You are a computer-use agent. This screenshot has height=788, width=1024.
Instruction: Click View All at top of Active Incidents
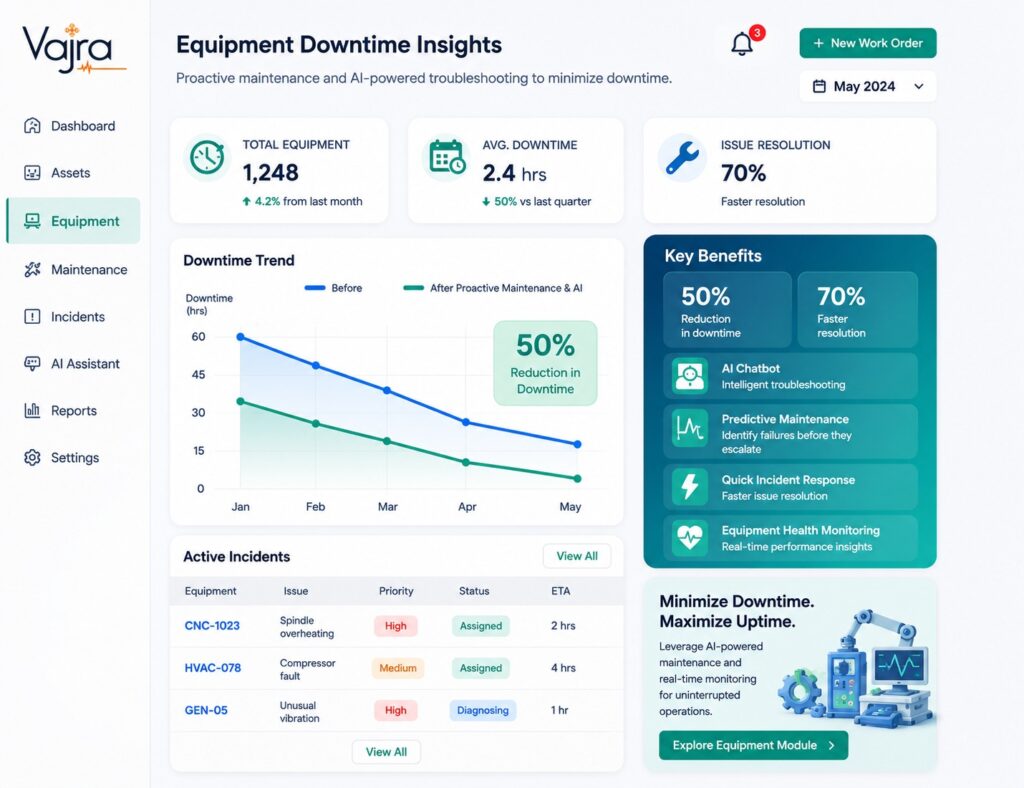[577, 556]
